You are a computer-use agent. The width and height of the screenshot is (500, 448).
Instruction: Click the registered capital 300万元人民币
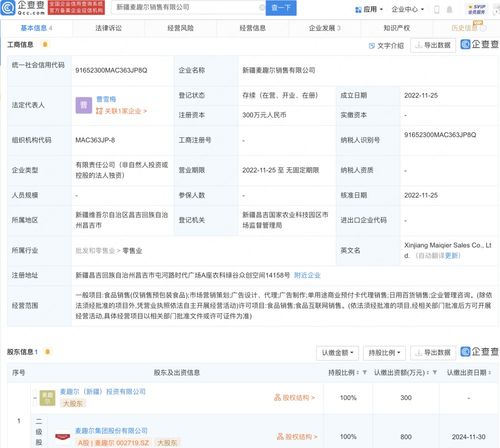click(x=264, y=115)
